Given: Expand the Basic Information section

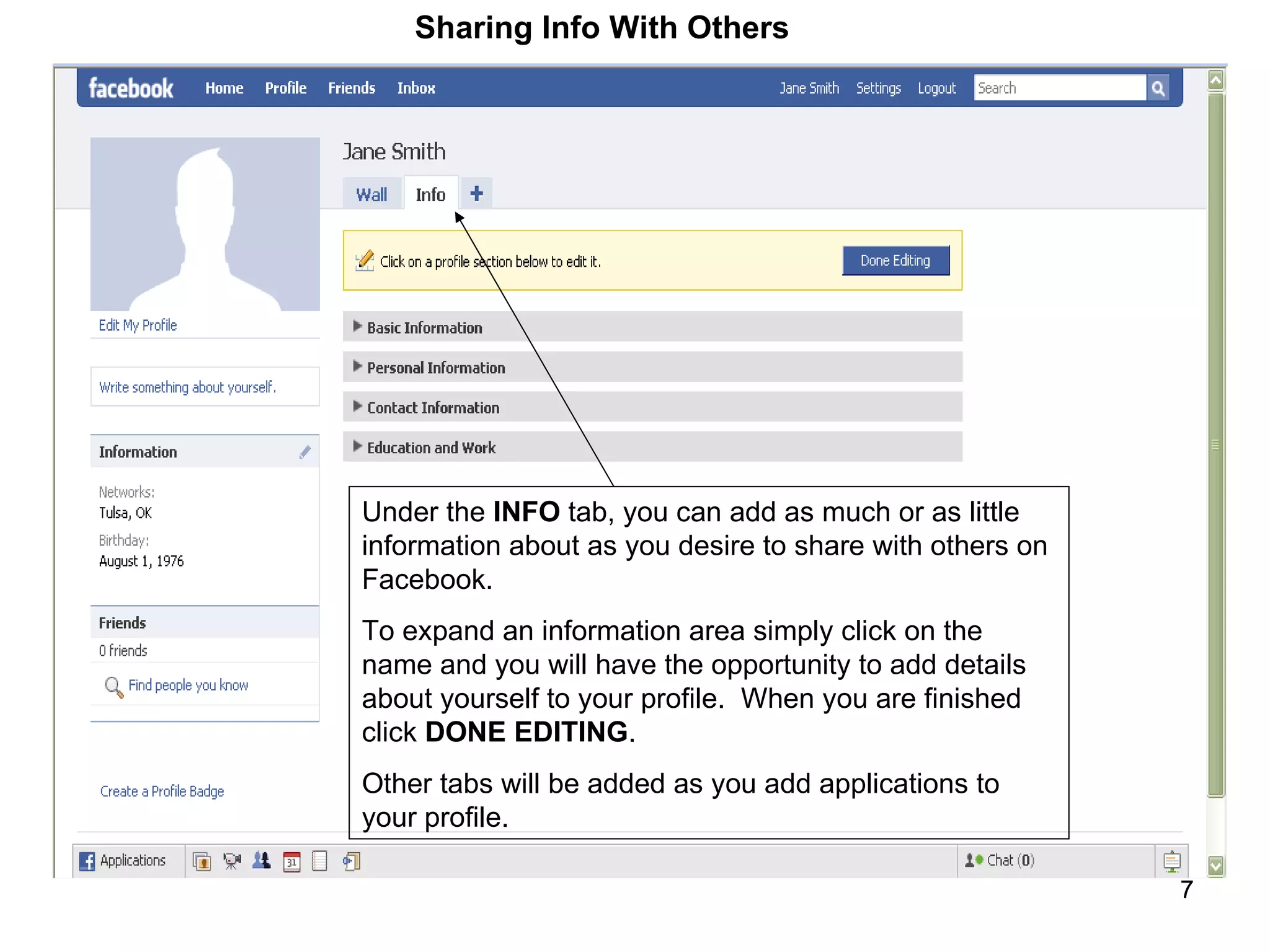Looking at the screenshot, I should (652, 327).
